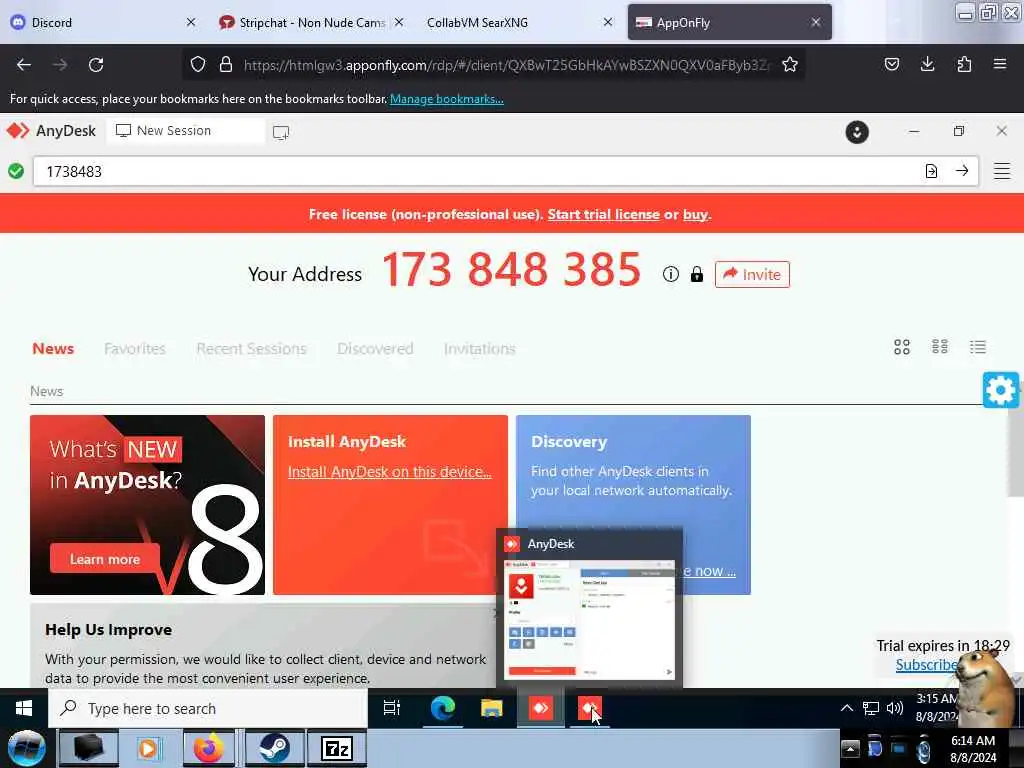Image resolution: width=1024 pixels, height=768 pixels.
Task: Click the AnyDesk update download circle icon
Action: point(857,132)
